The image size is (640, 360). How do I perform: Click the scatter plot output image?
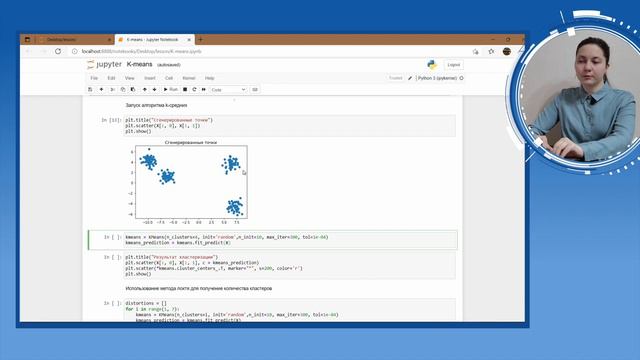click(x=188, y=182)
